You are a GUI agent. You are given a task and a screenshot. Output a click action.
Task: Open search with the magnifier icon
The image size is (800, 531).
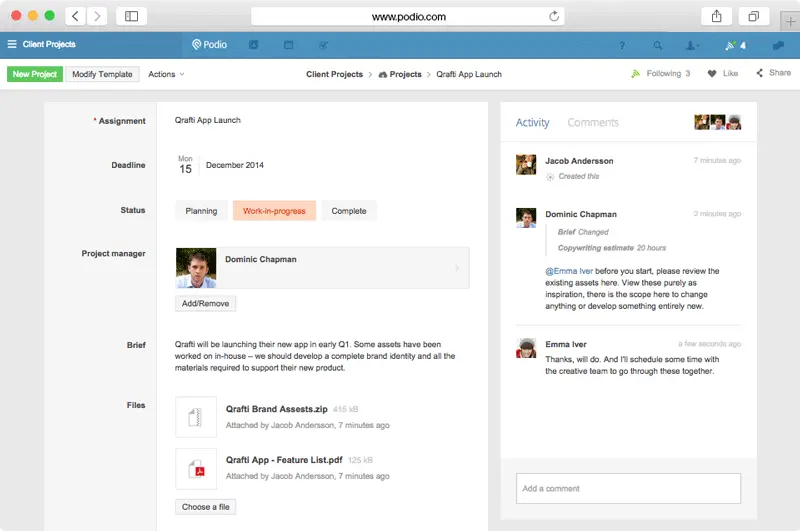[657, 45]
